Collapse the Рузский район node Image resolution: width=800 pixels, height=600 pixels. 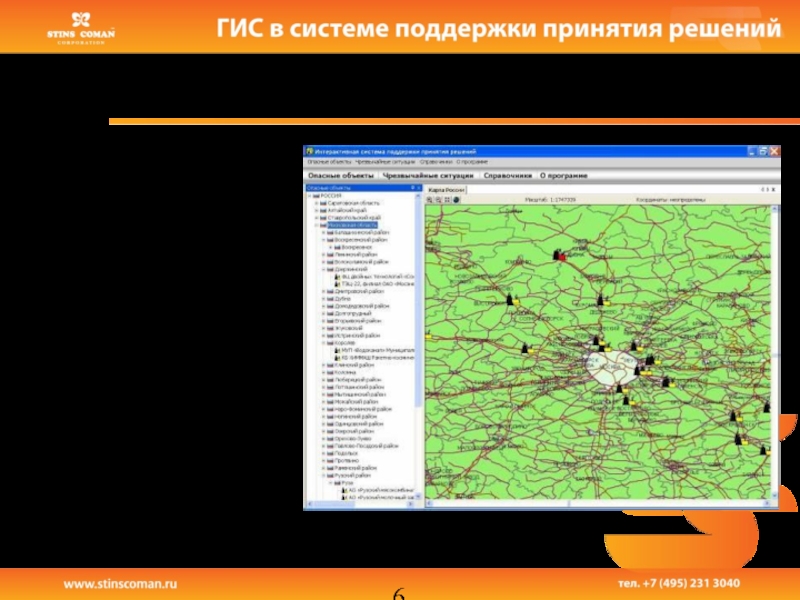(x=323, y=476)
